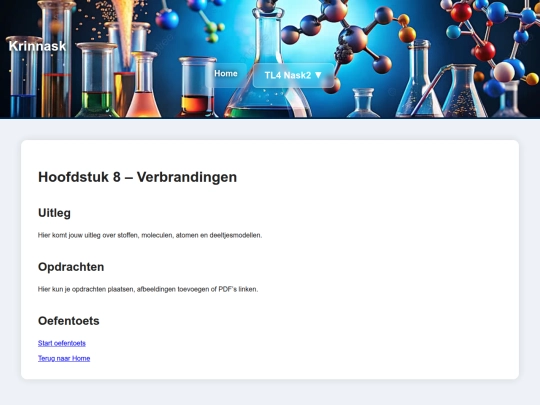Click the paragraph starting 'Hier kun je opdrachten'

[x=148, y=289]
